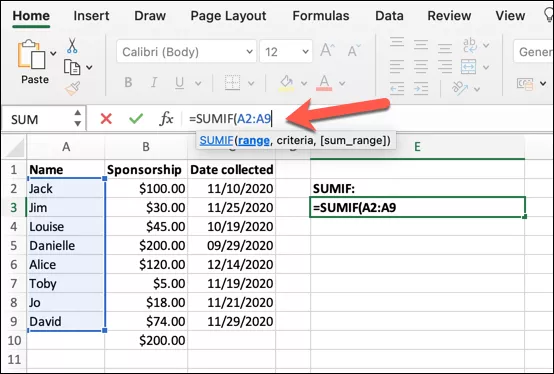Click the Merge & Center icon

pos(468,67)
